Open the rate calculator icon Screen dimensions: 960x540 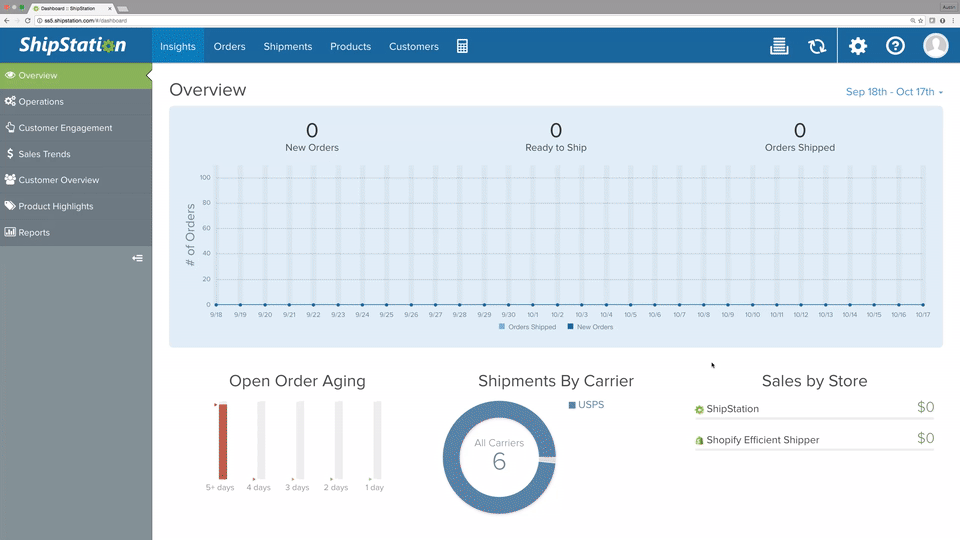(x=462, y=46)
